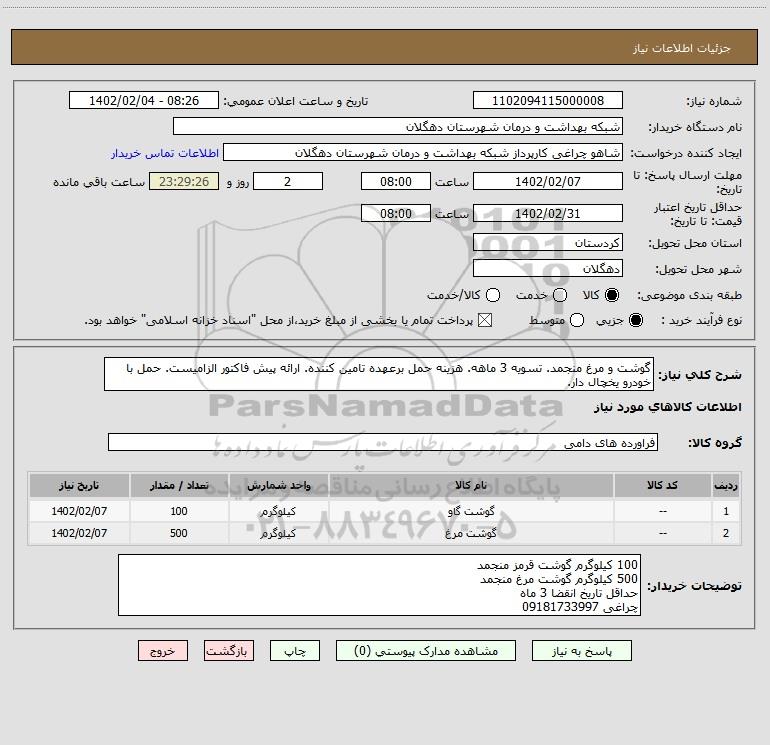Click the تعداد / مقدار column header
Screen dimensions: 770x745
pyautogui.click(x=179, y=486)
